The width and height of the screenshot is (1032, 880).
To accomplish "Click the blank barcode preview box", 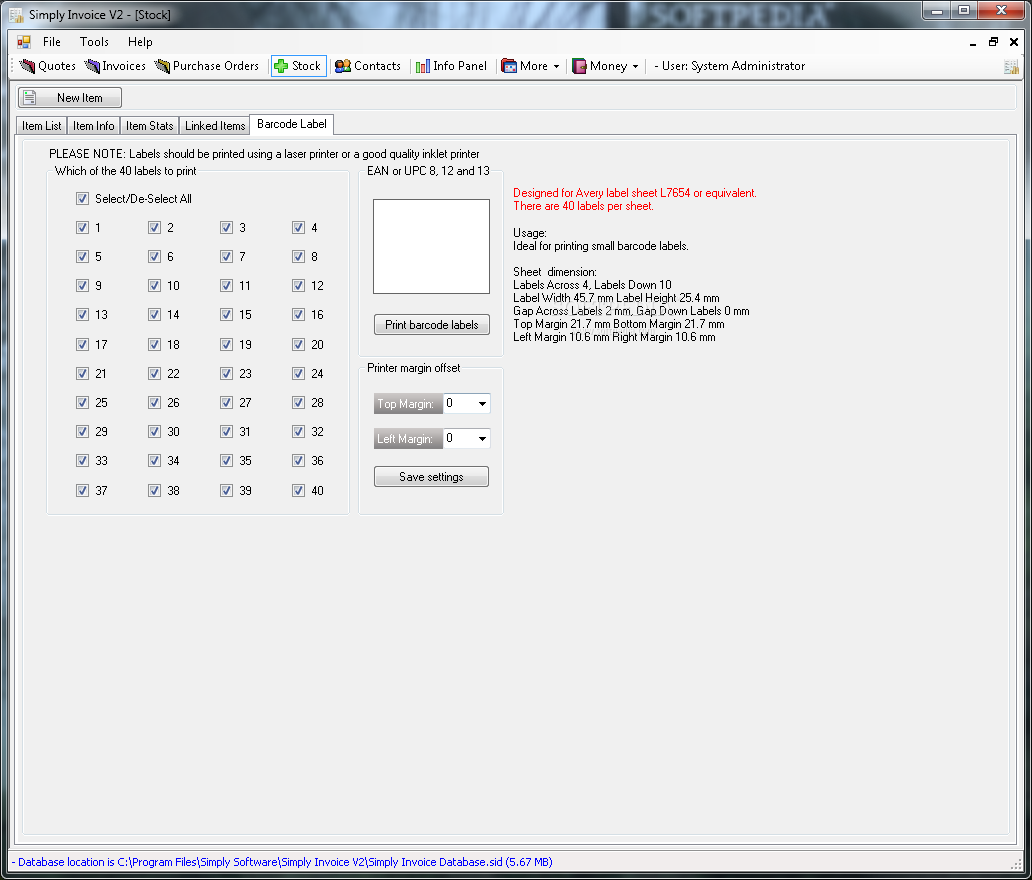I will pos(431,246).
